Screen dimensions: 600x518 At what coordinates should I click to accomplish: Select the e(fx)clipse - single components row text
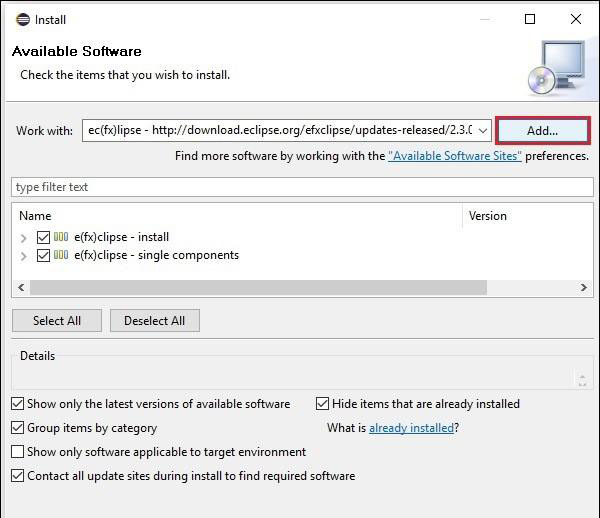[x=157, y=255]
